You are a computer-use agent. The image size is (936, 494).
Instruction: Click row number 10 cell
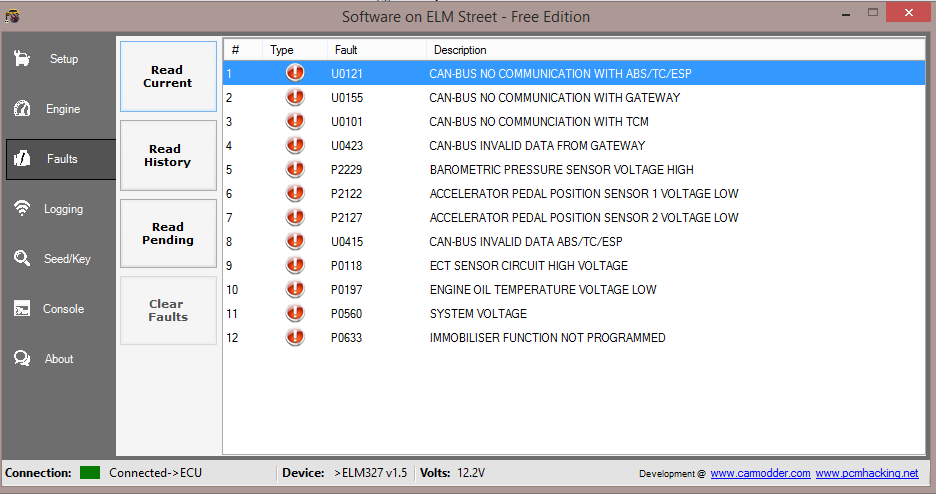click(x=232, y=290)
